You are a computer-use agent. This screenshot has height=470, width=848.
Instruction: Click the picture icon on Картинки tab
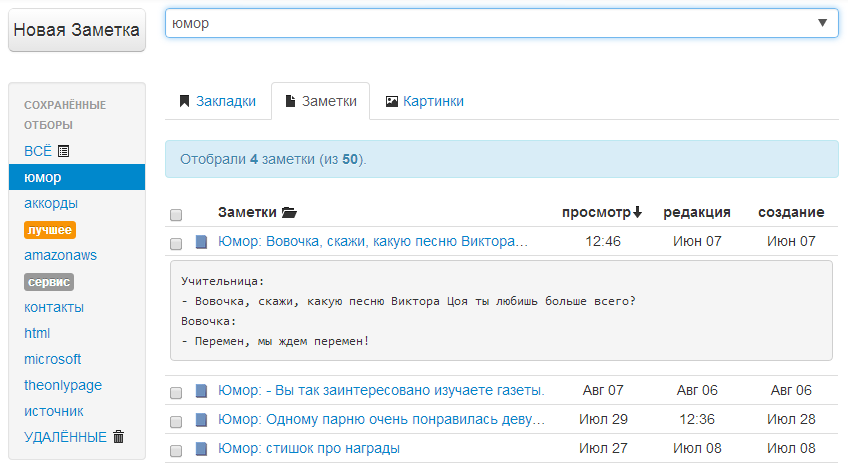click(392, 101)
